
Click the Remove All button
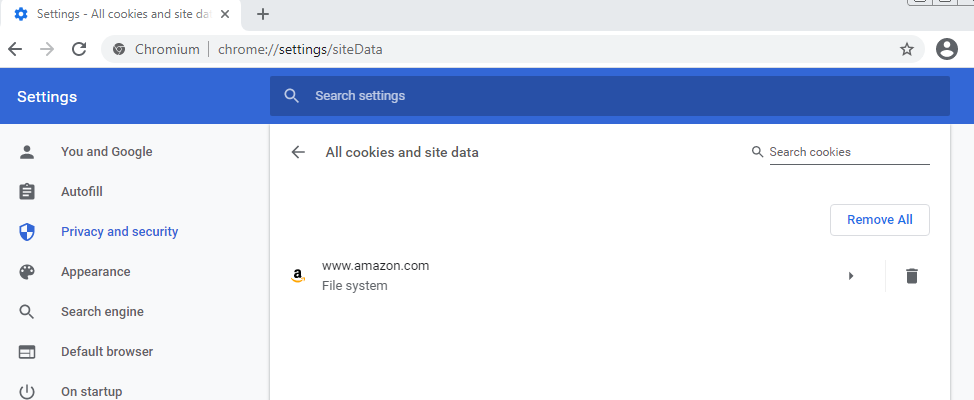880,220
